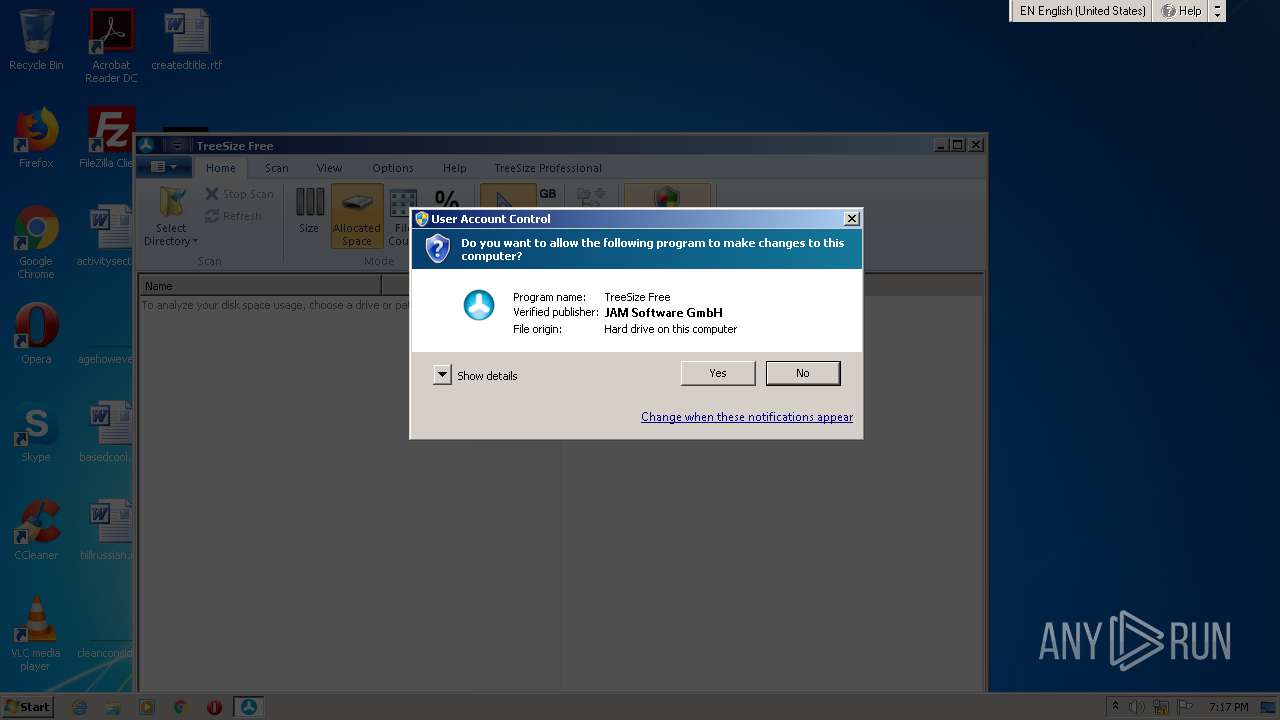Show hidden tray icons arrow
Image resolution: width=1280 pixels, height=720 pixels.
pos(1115,707)
